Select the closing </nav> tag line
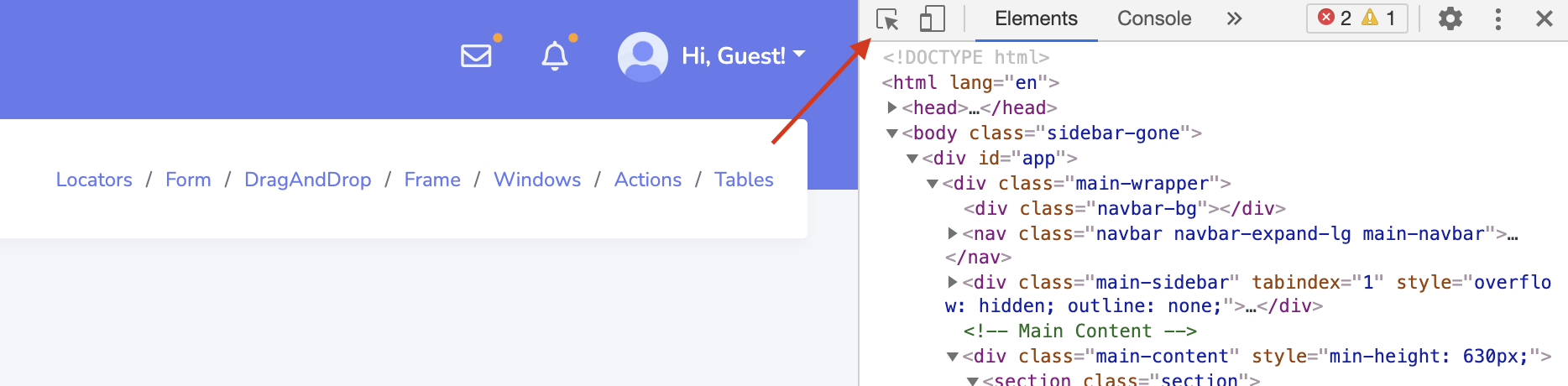This screenshot has height=386, width=1568. (x=979, y=257)
